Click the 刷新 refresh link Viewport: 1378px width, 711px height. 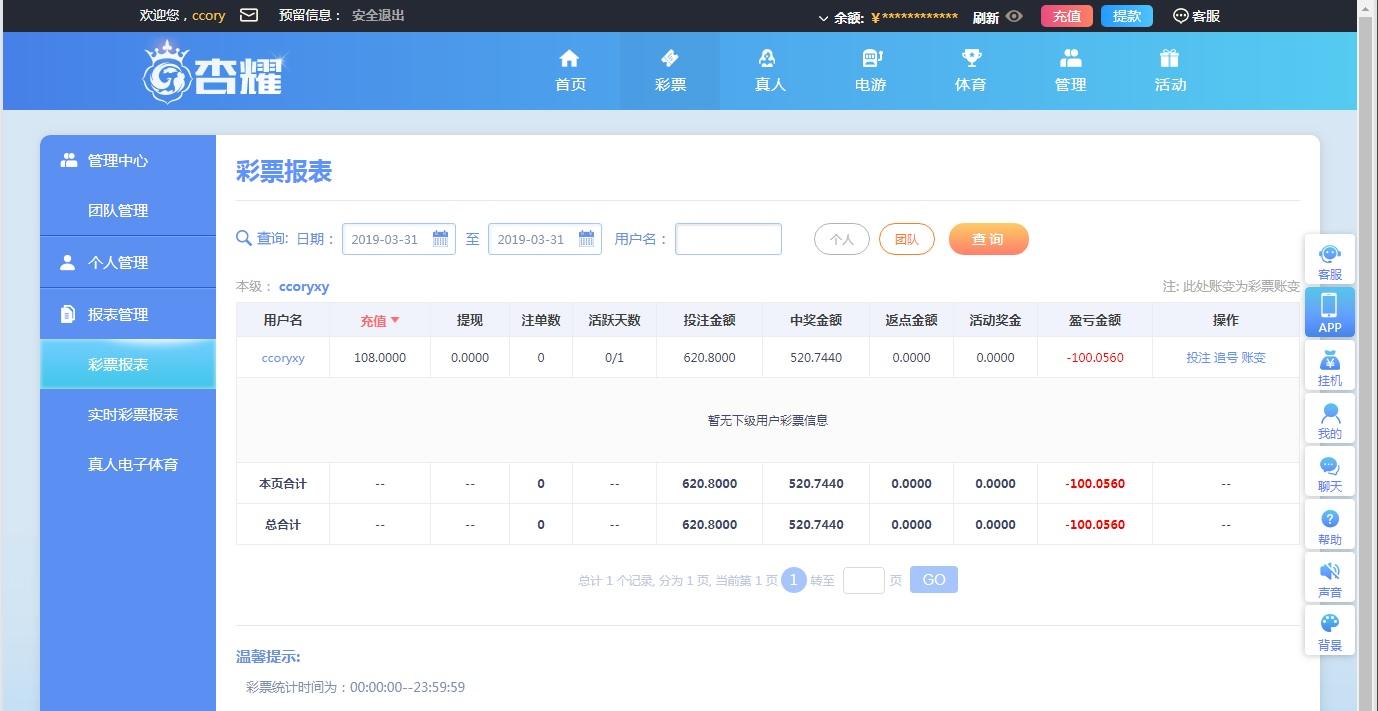click(x=985, y=17)
